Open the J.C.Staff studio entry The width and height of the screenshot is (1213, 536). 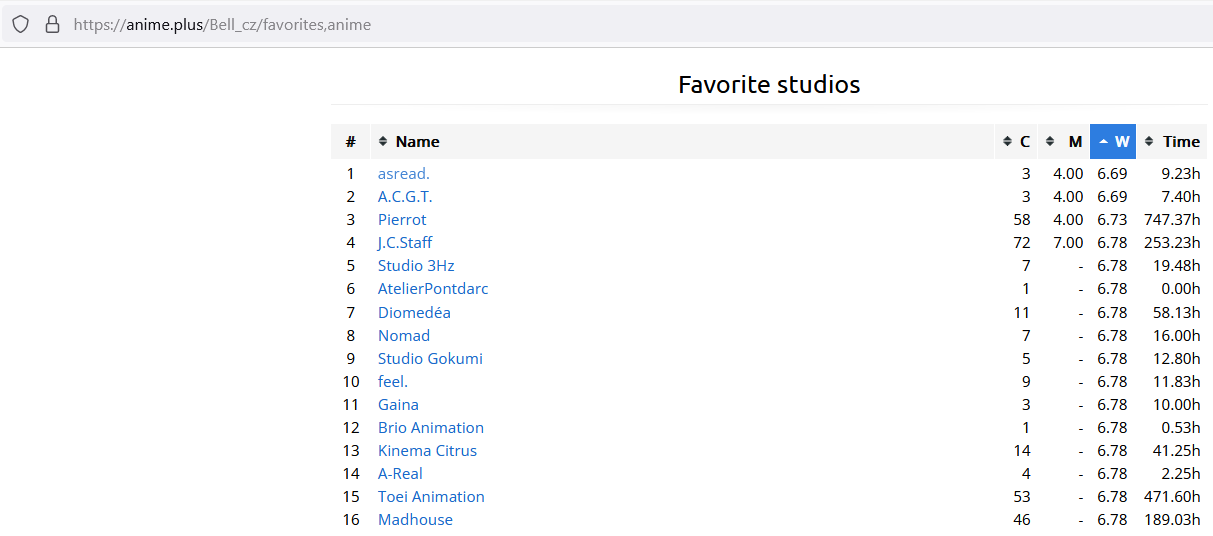(x=405, y=243)
